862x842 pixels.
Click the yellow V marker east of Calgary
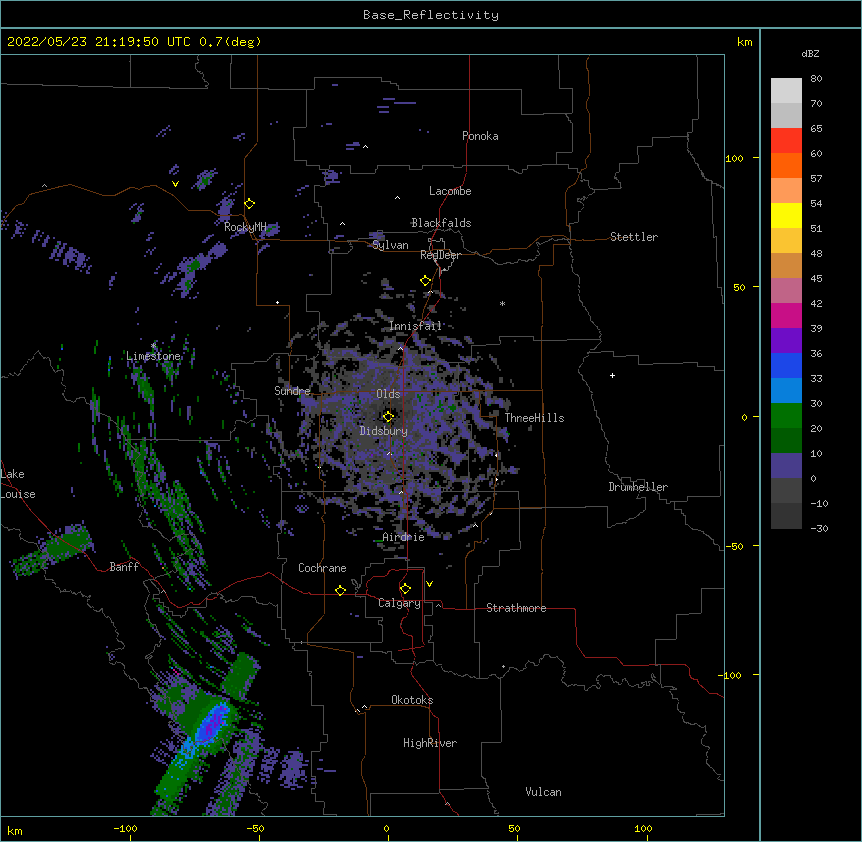(429, 584)
